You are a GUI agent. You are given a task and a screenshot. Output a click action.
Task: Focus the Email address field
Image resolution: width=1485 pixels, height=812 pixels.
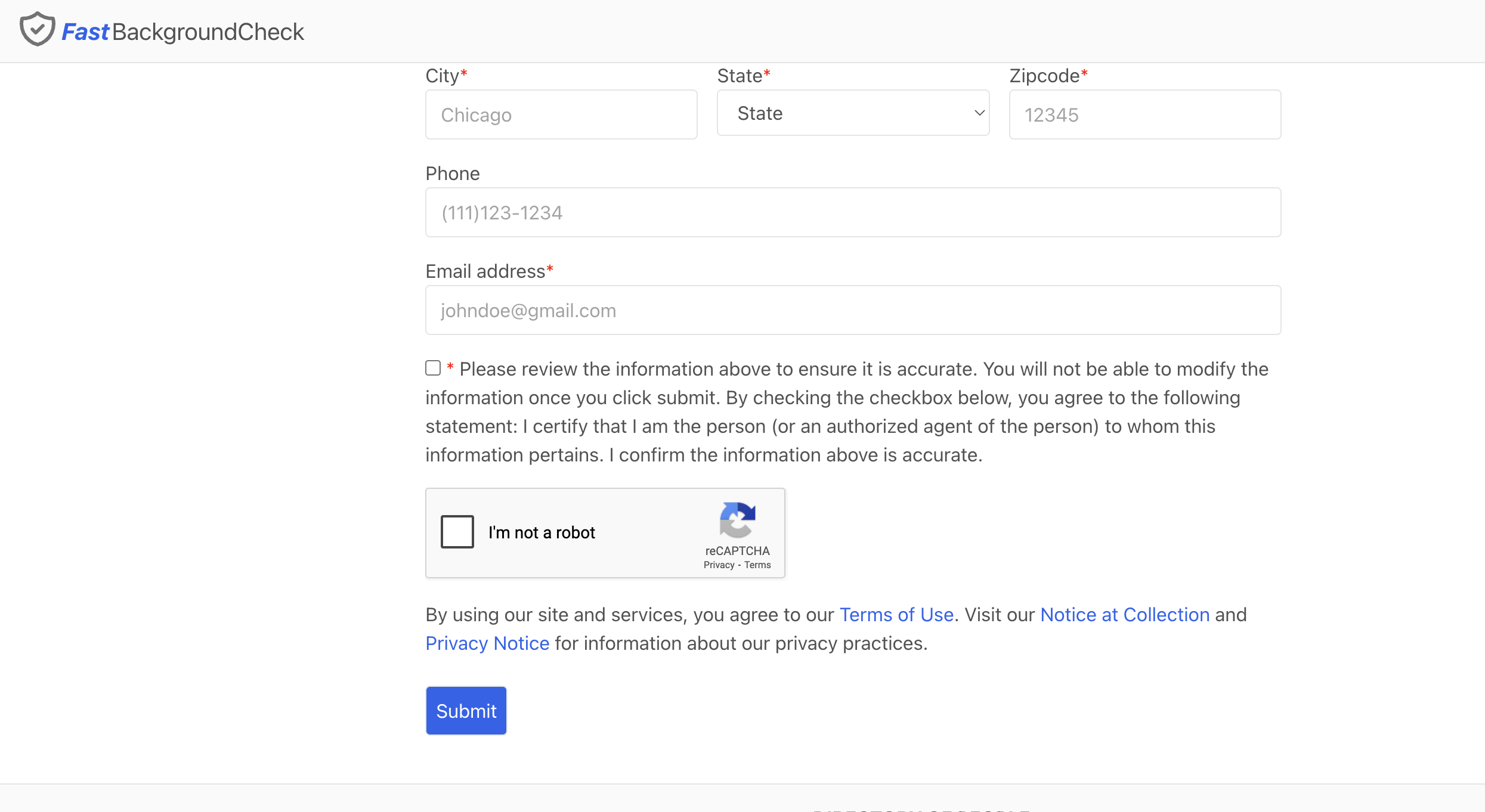(853, 310)
